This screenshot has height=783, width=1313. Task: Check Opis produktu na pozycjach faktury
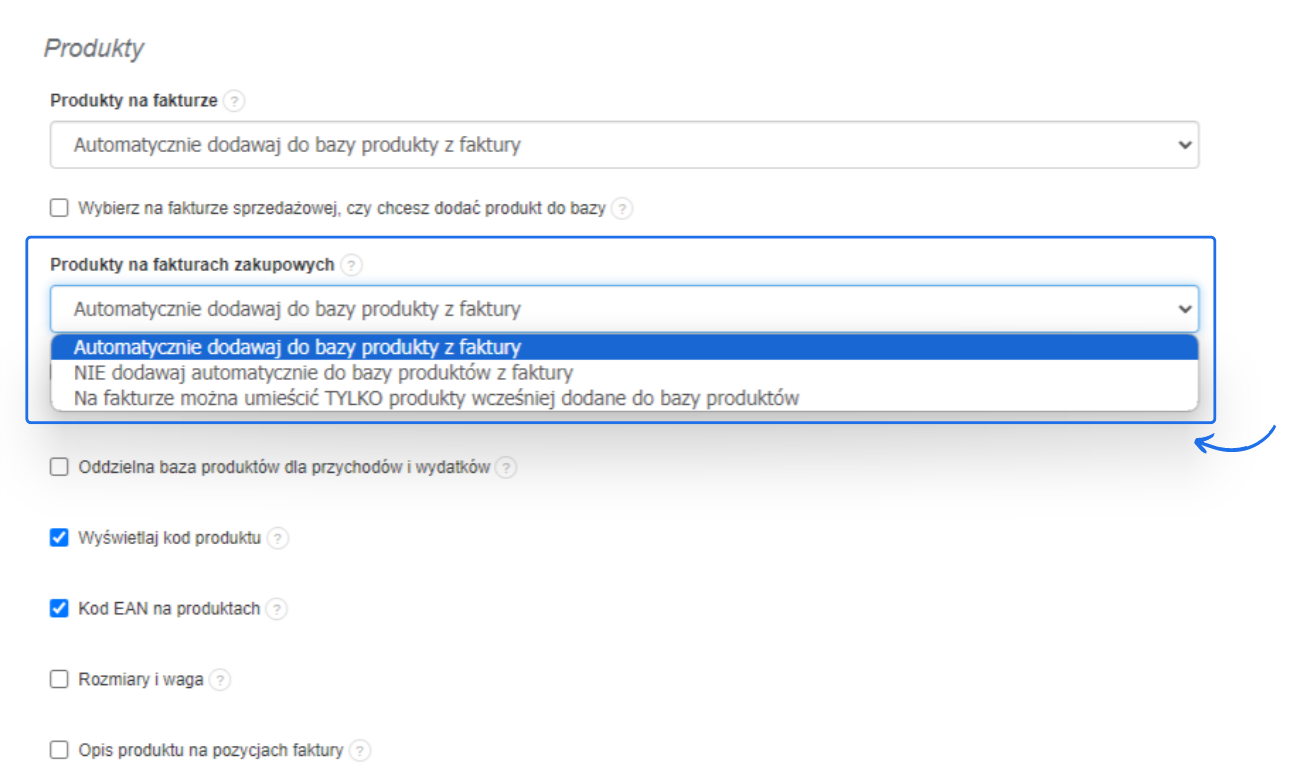coord(59,749)
